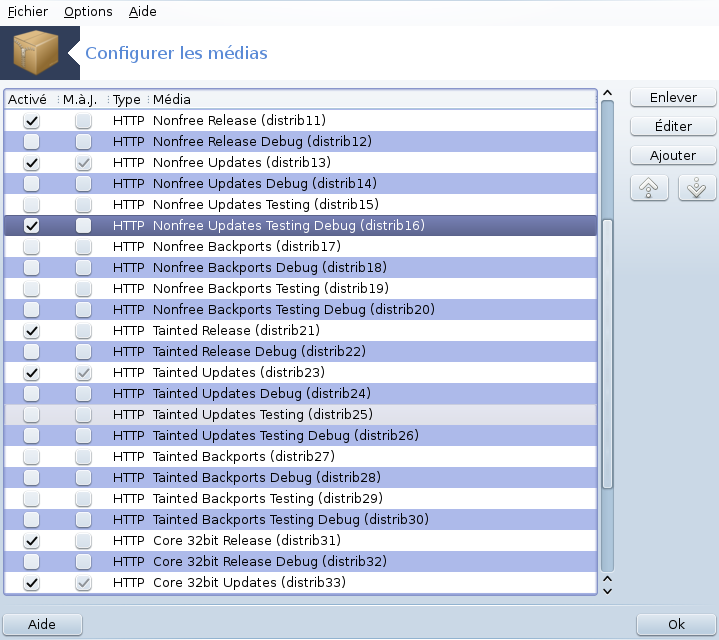
Task: Confirm with the Ok button
Action: (676, 624)
